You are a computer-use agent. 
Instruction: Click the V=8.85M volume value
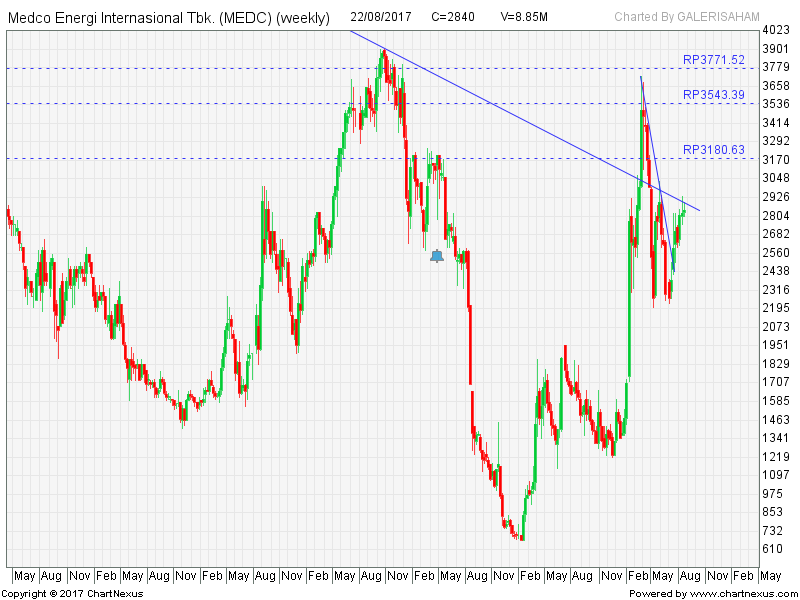click(524, 17)
